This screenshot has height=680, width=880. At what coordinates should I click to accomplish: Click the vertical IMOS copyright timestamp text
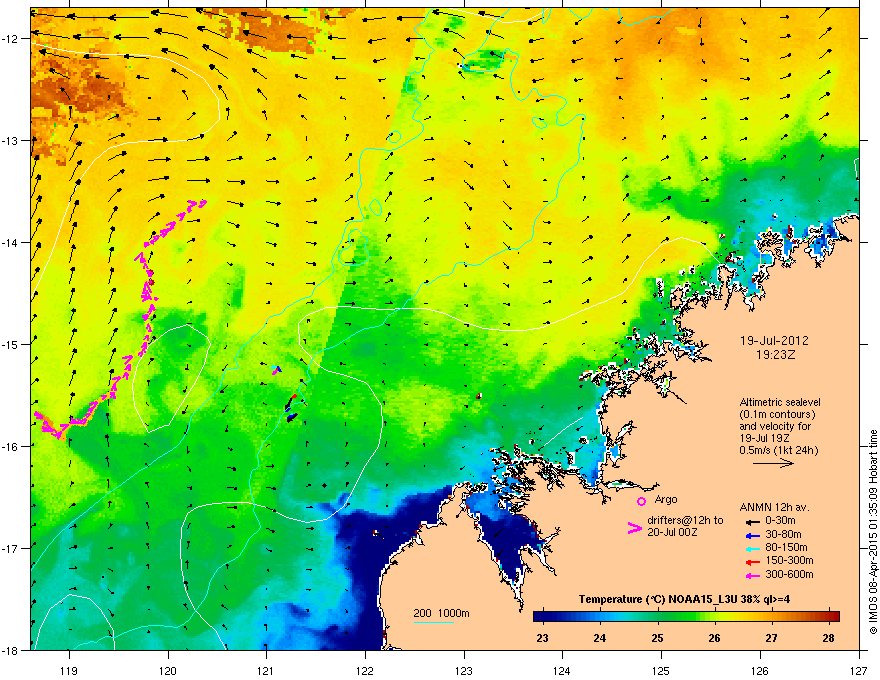point(873,532)
